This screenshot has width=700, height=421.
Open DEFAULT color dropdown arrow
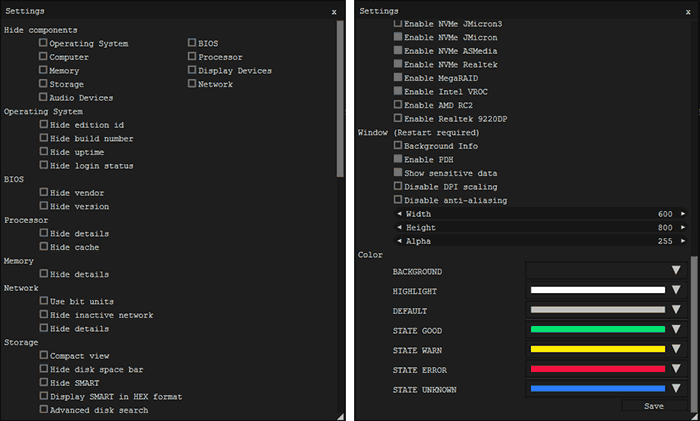click(676, 309)
